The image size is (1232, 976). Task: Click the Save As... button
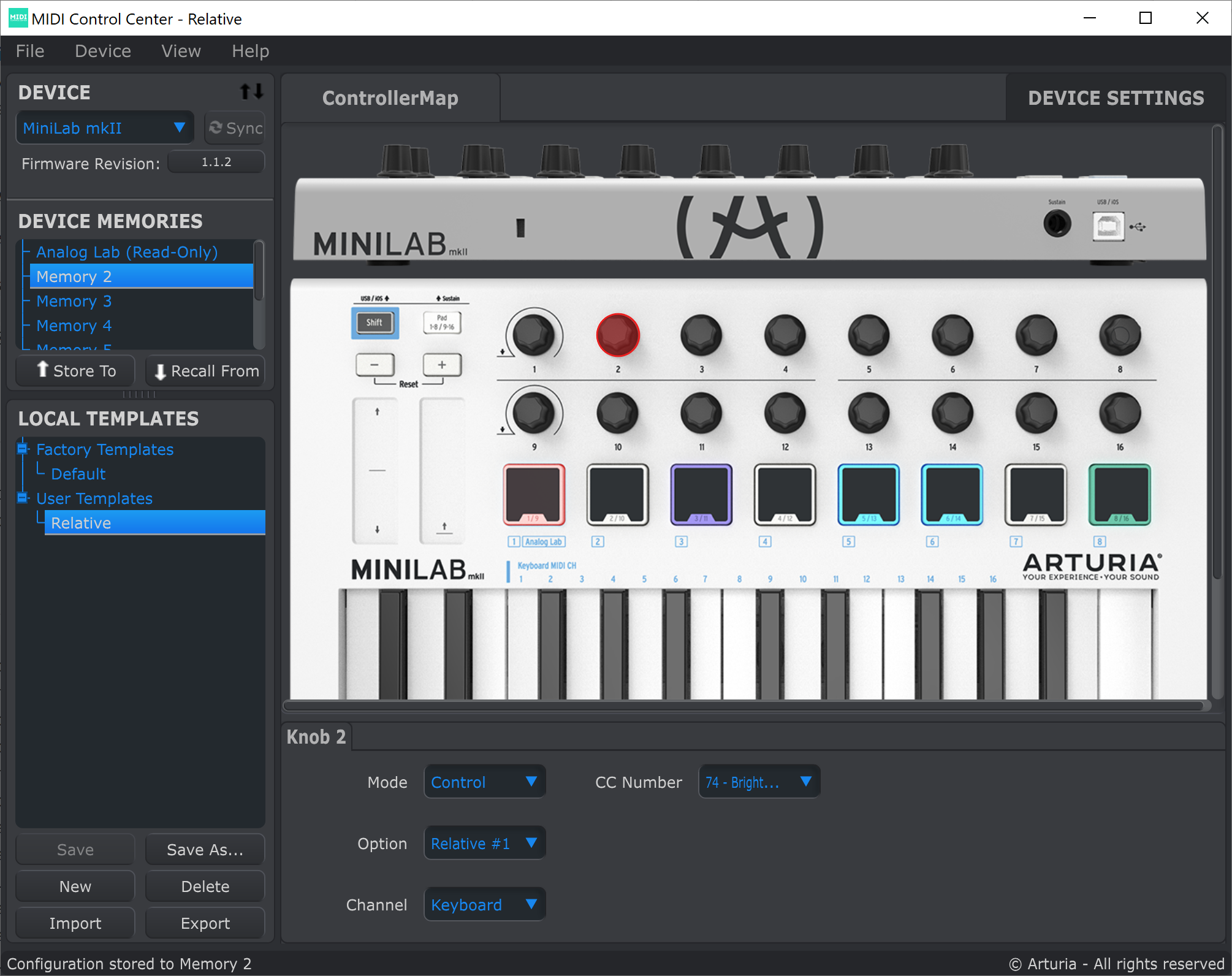(205, 849)
